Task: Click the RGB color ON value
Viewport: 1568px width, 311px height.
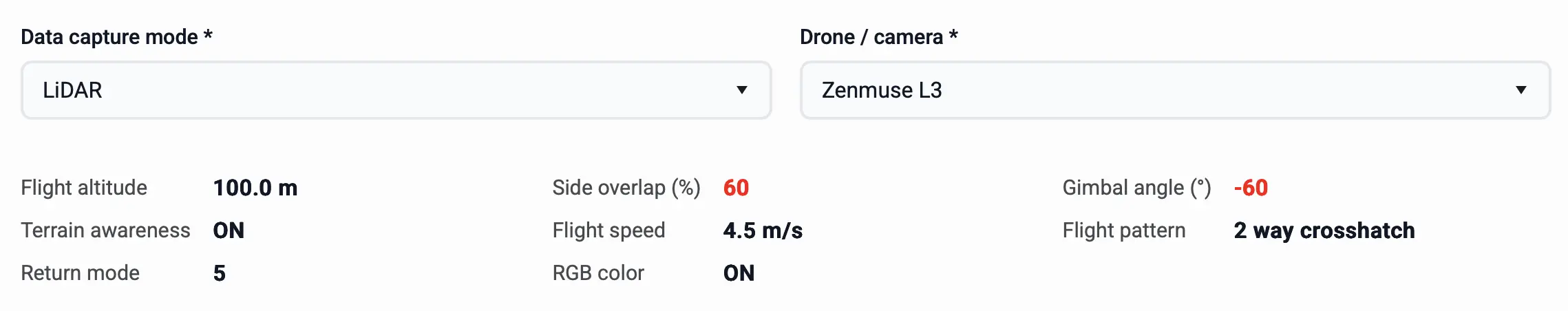Action: 739,273
